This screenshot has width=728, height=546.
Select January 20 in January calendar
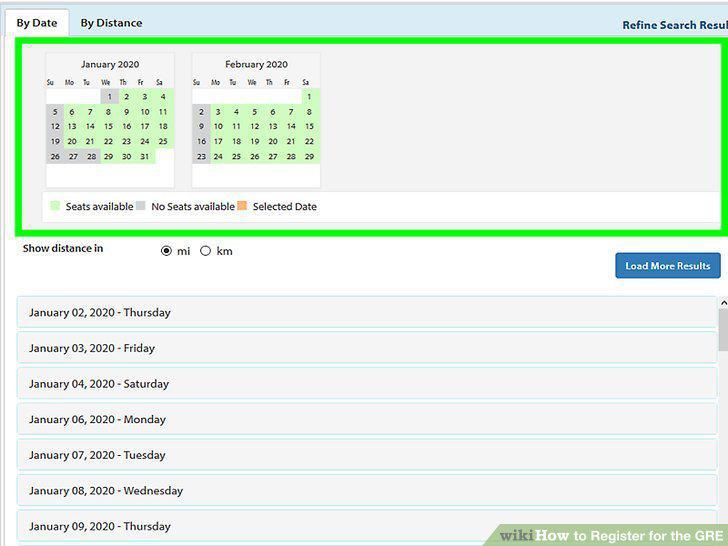click(x=72, y=142)
